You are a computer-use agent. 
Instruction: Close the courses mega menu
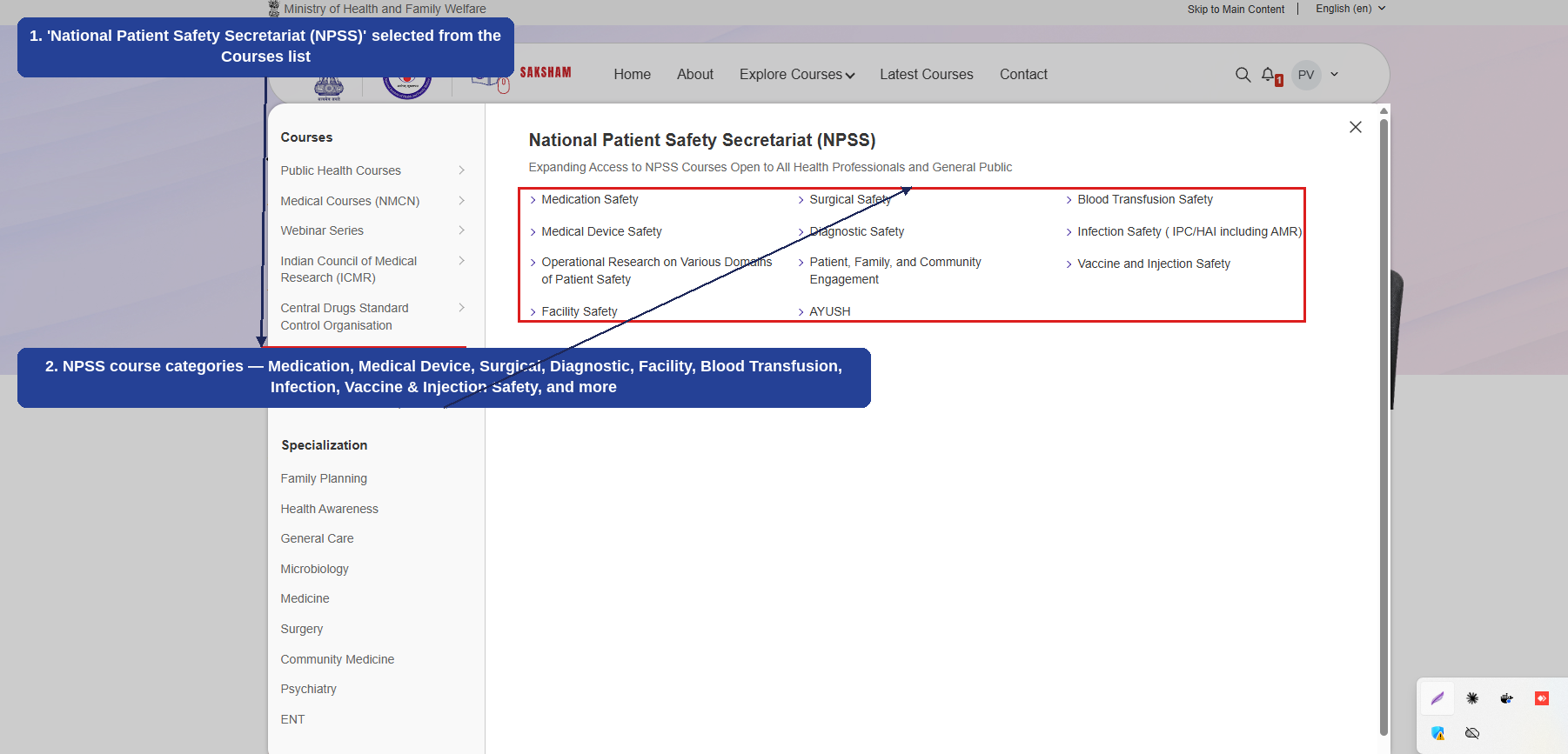pyautogui.click(x=1355, y=127)
